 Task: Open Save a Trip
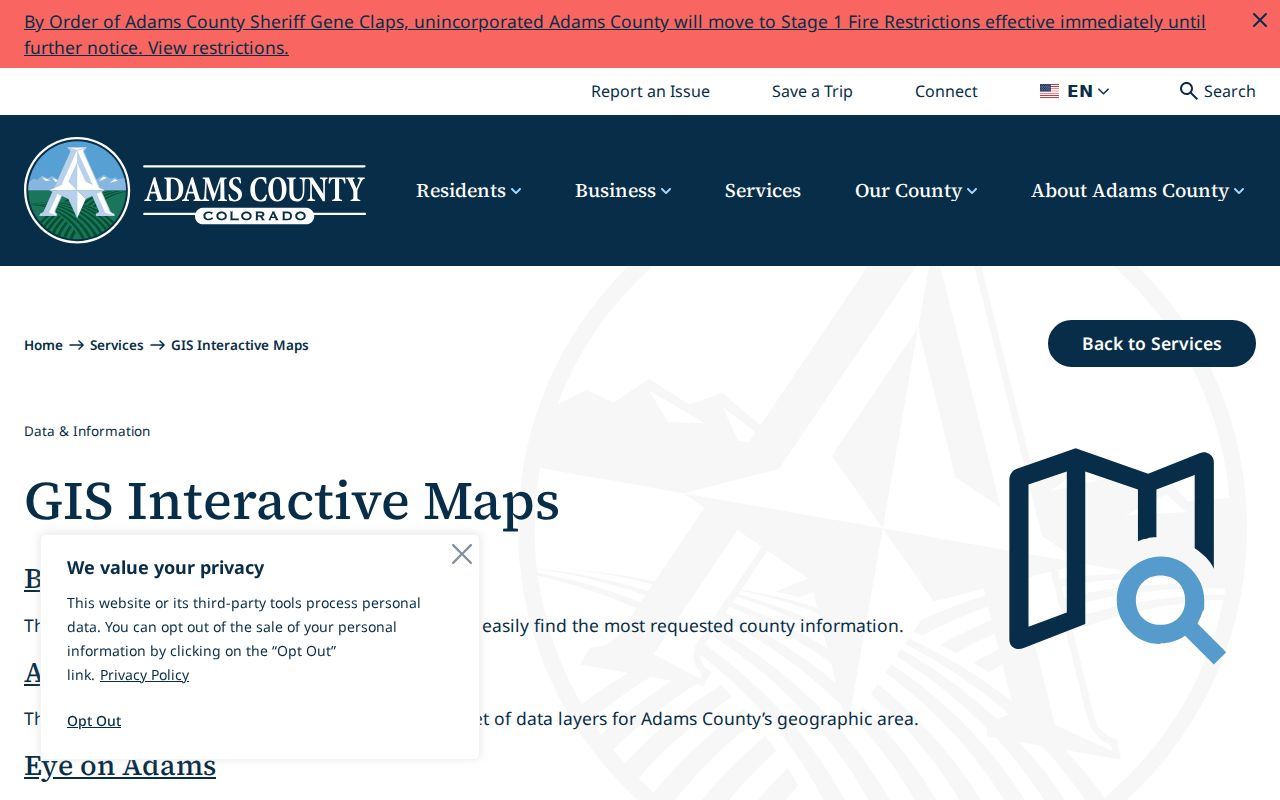(812, 91)
